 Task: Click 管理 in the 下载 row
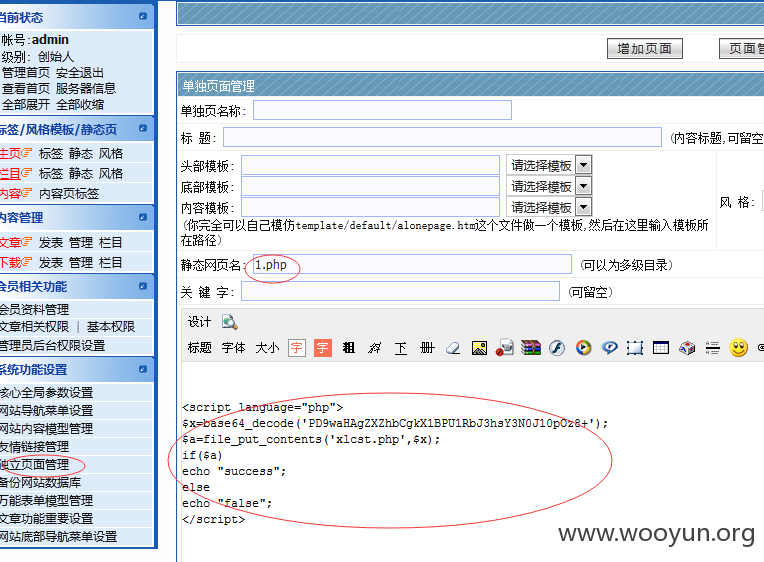pyautogui.click(x=81, y=262)
